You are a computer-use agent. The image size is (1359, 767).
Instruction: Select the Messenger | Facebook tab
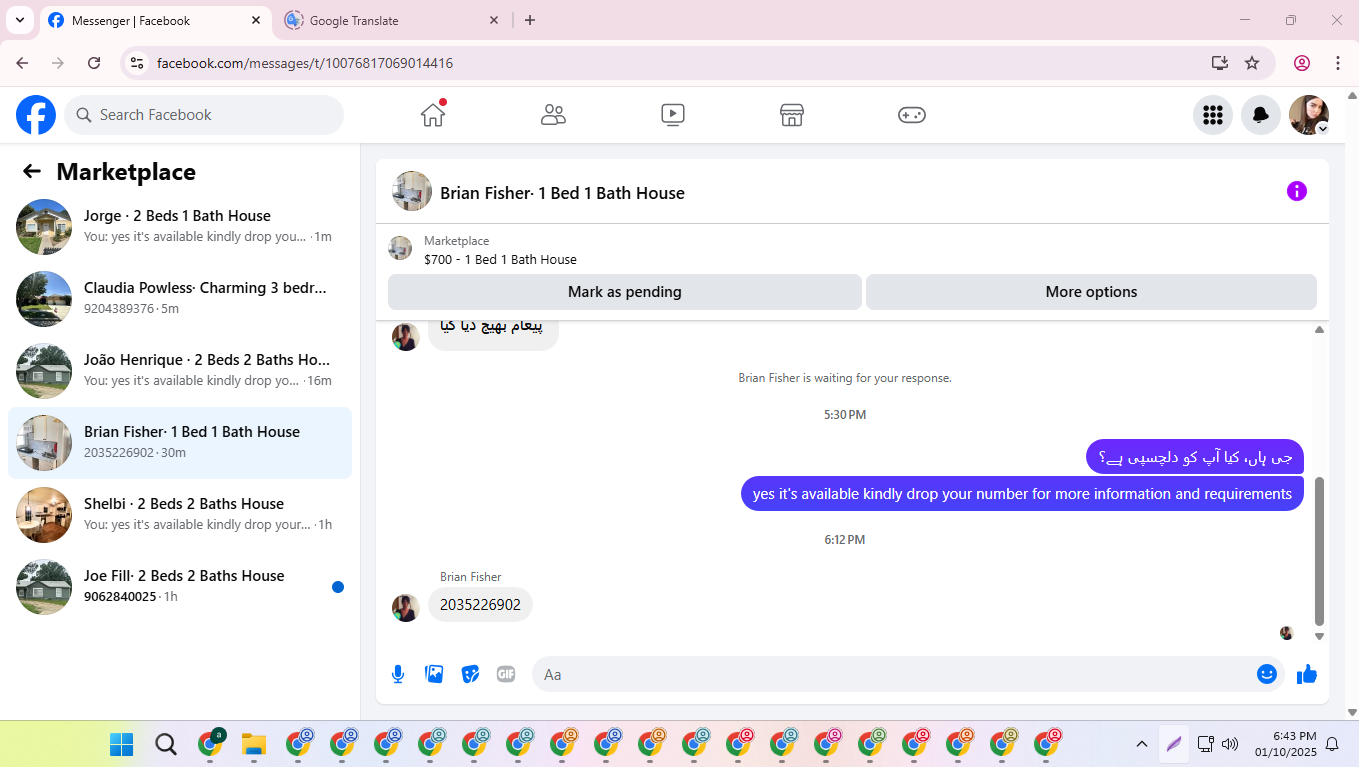(x=156, y=20)
